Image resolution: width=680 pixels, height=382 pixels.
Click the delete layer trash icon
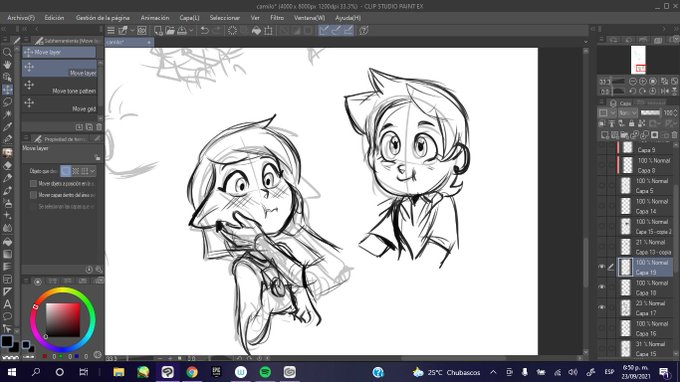coord(674,135)
